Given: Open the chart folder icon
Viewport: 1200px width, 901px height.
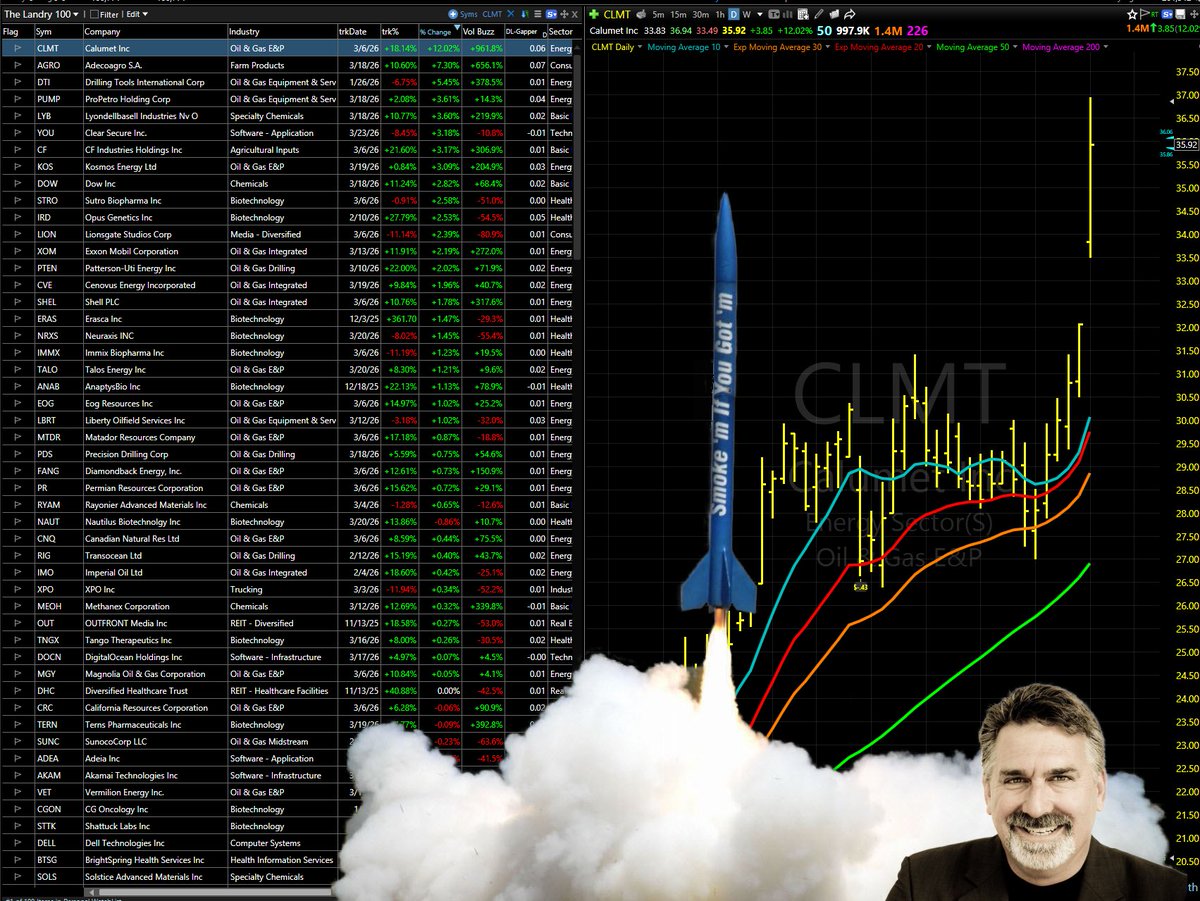Looking at the screenshot, I should point(833,14).
